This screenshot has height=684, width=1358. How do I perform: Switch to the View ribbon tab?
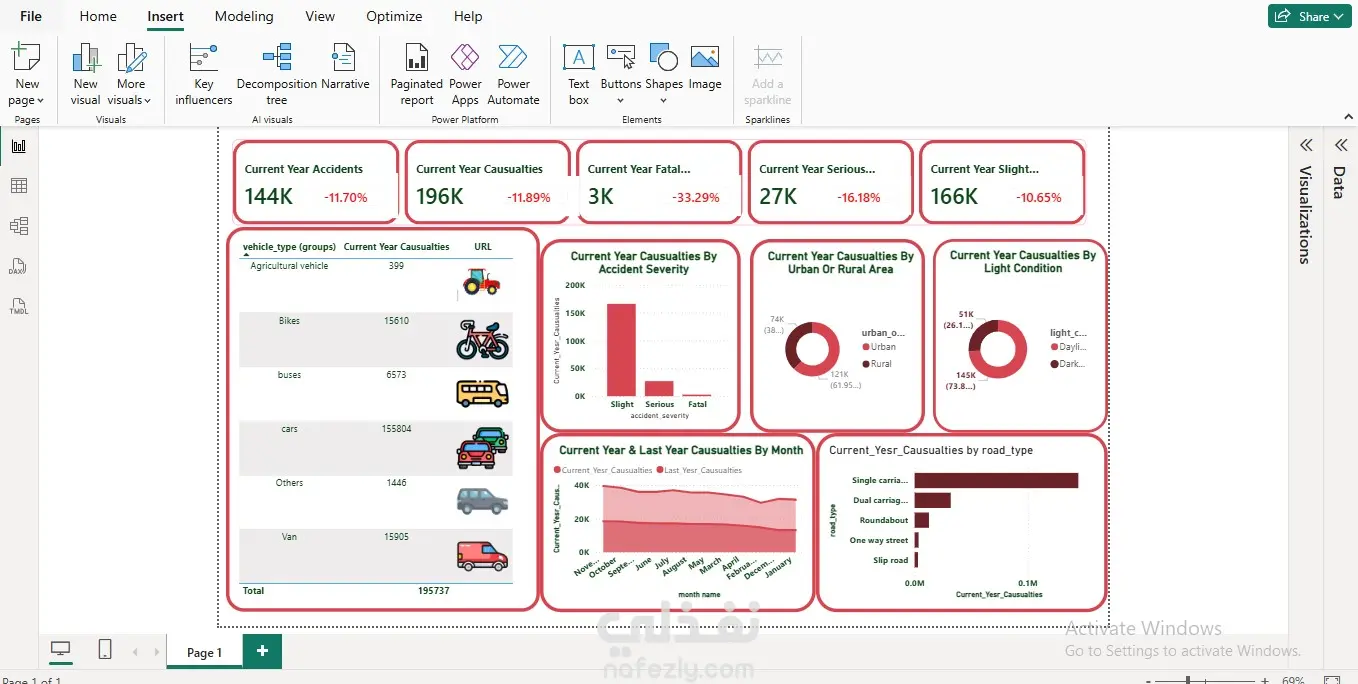click(320, 16)
